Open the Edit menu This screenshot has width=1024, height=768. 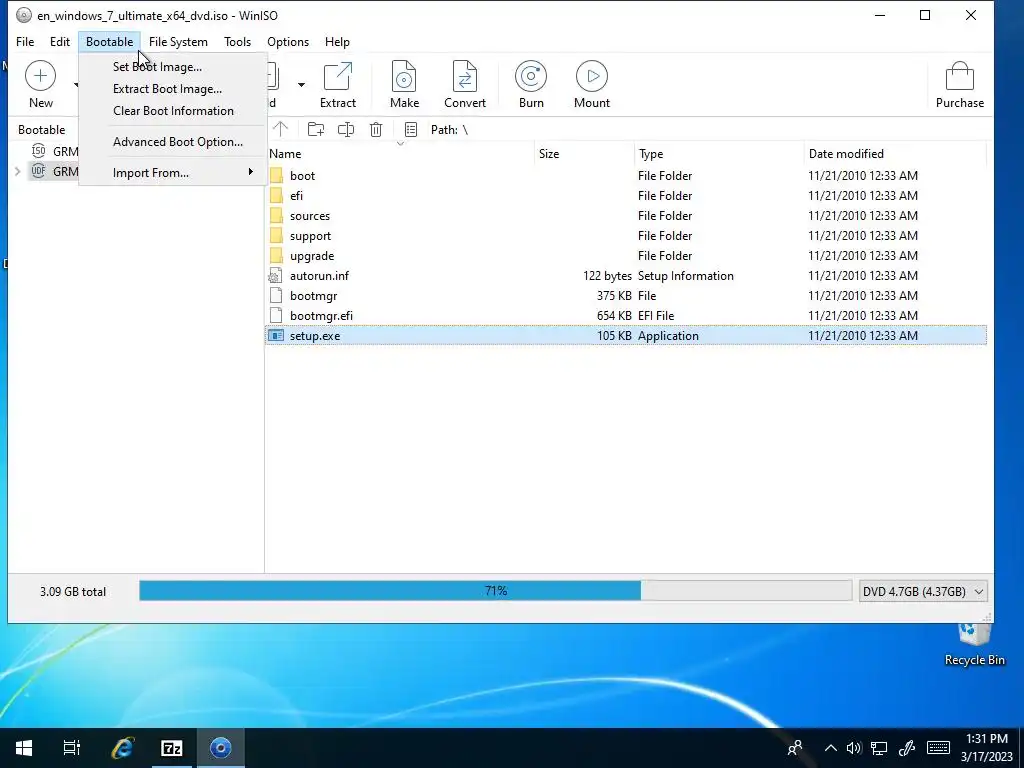[59, 42]
